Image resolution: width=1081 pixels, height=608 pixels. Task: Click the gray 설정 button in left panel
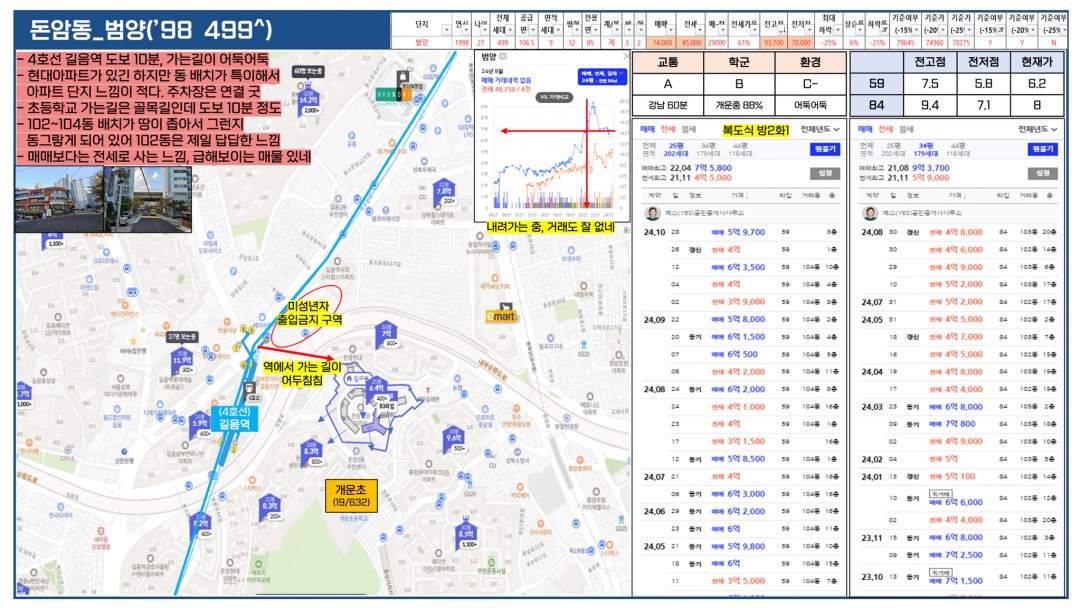pos(825,173)
